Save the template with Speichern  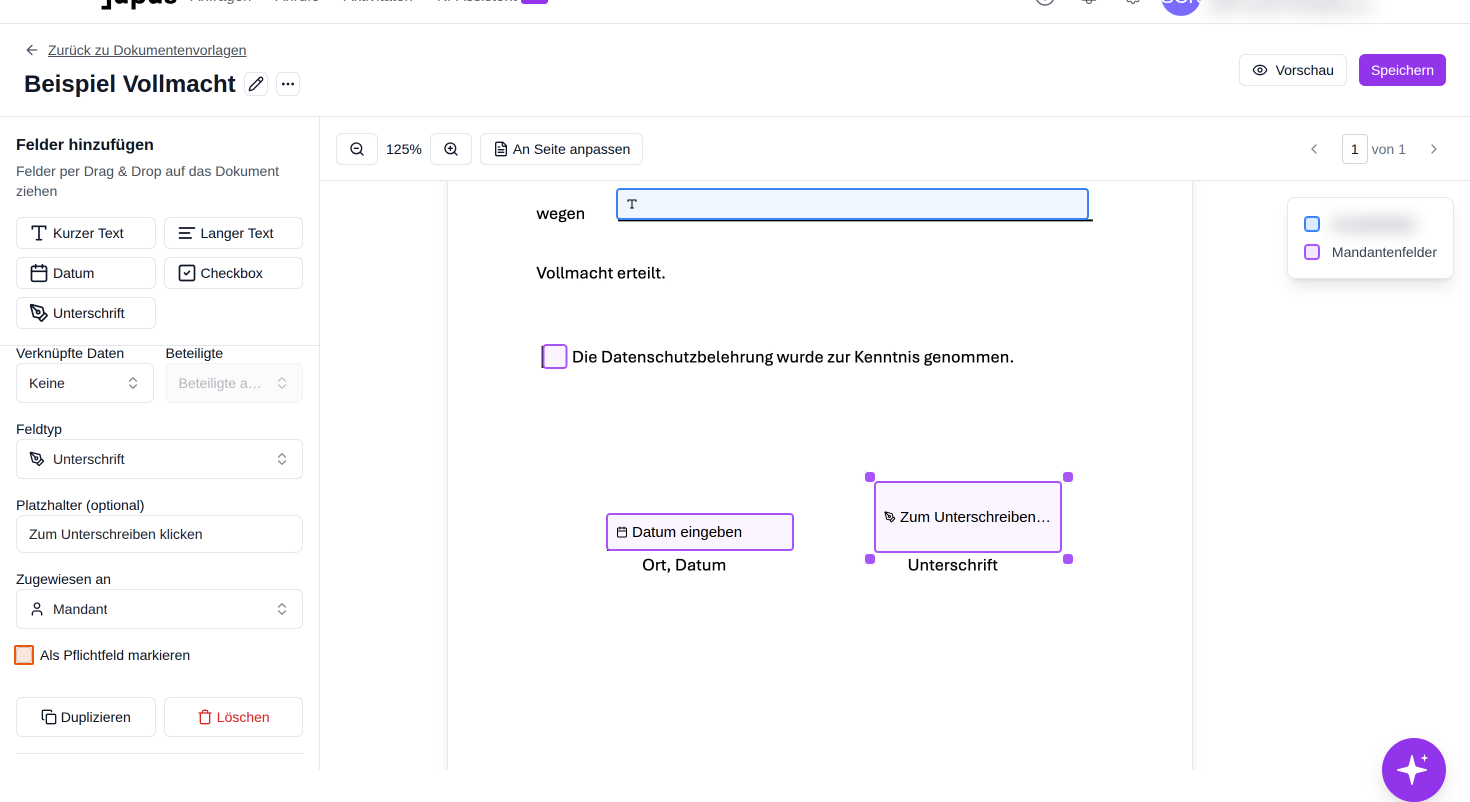(1402, 70)
